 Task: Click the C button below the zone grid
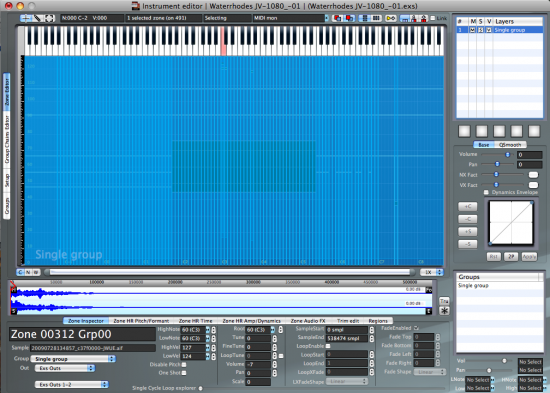pos(20,272)
